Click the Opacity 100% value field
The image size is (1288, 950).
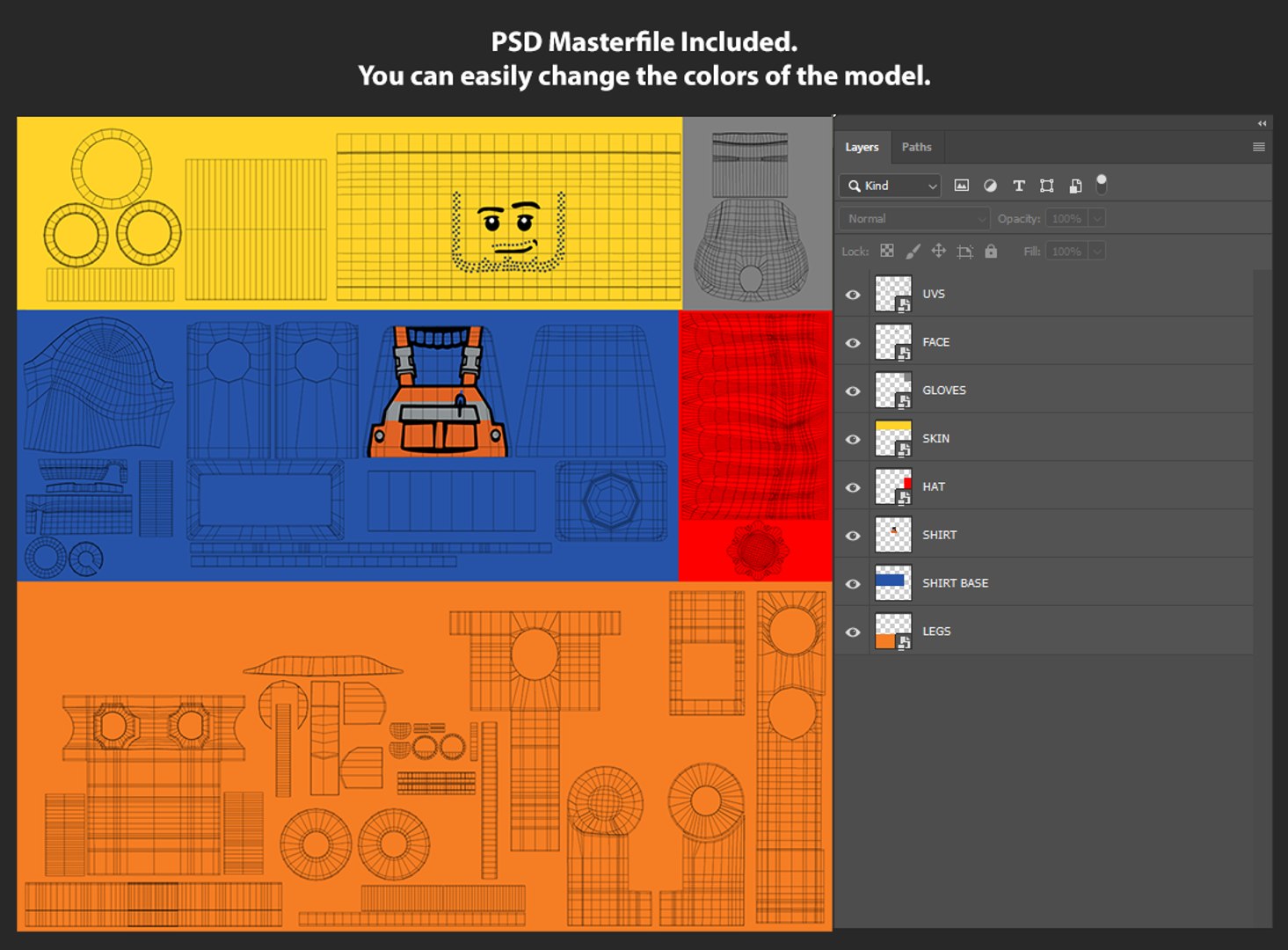point(1066,218)
